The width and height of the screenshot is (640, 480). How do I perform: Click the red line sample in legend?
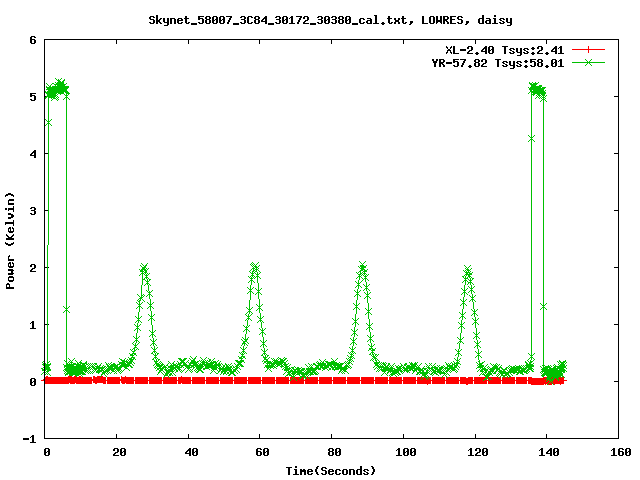[589, 50]
